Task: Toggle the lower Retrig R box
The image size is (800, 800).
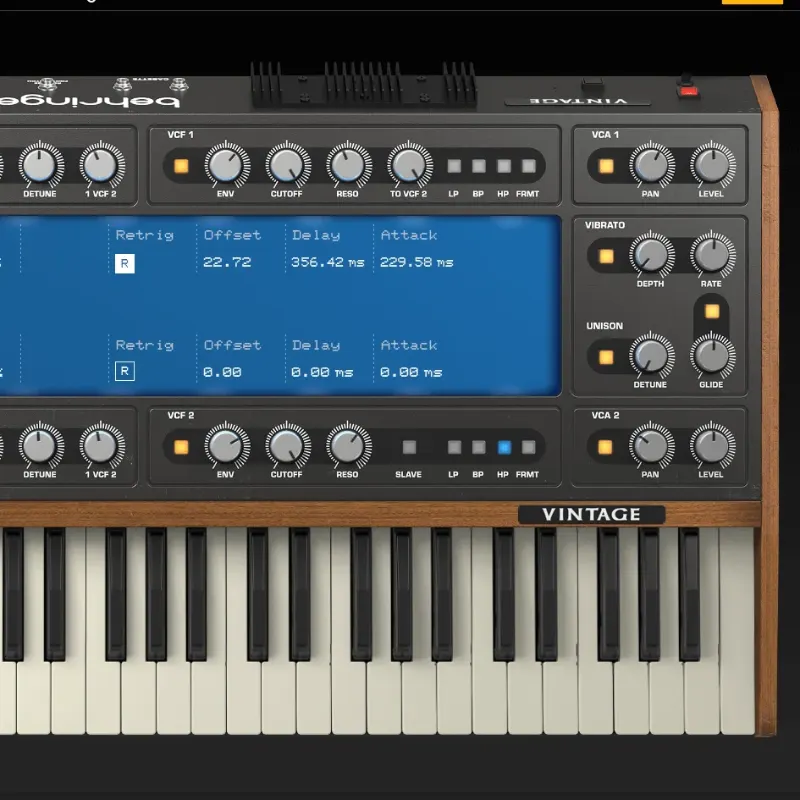Action: click(x=124, y=371)
